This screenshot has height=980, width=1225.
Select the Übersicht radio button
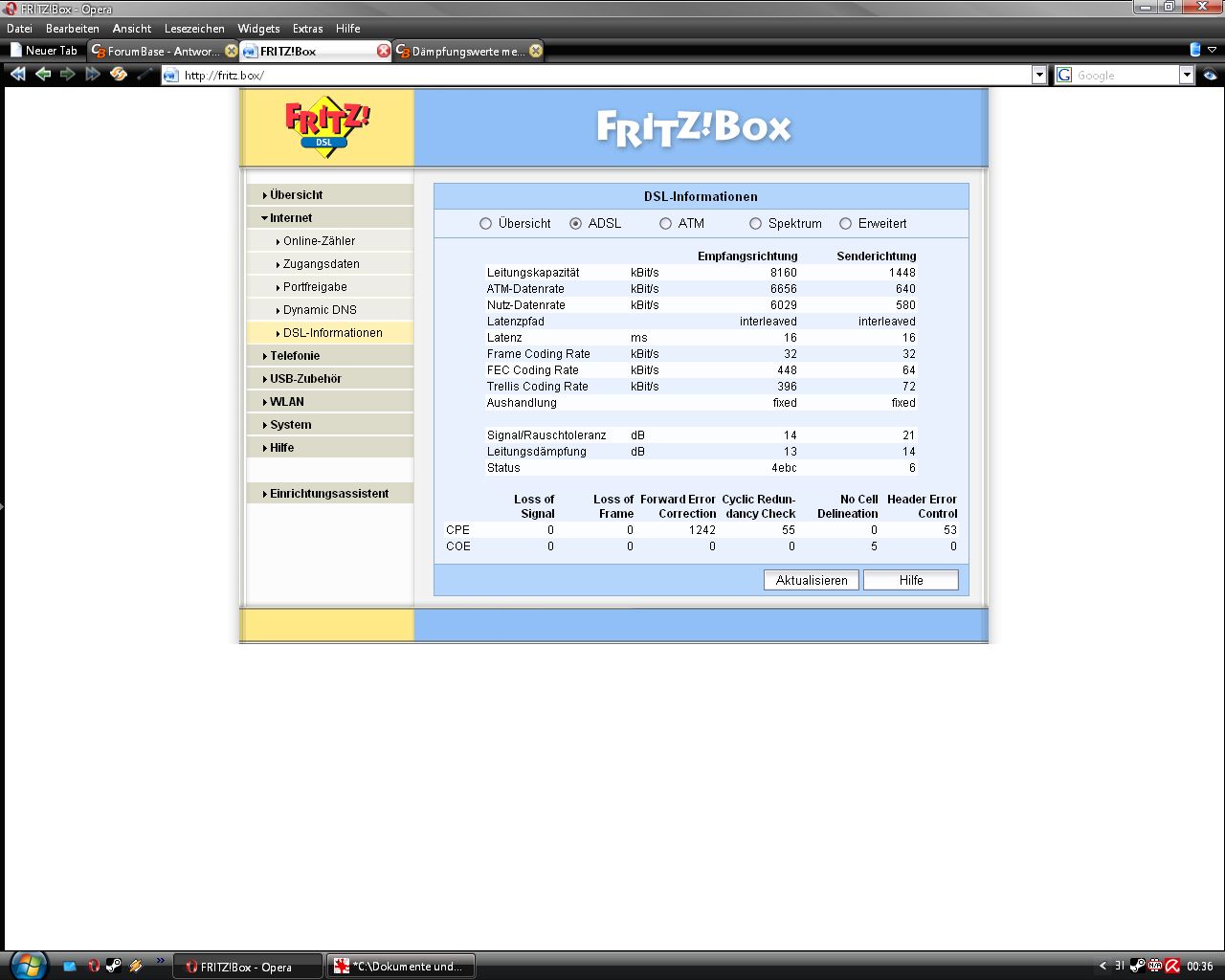[x=485, y=223]
